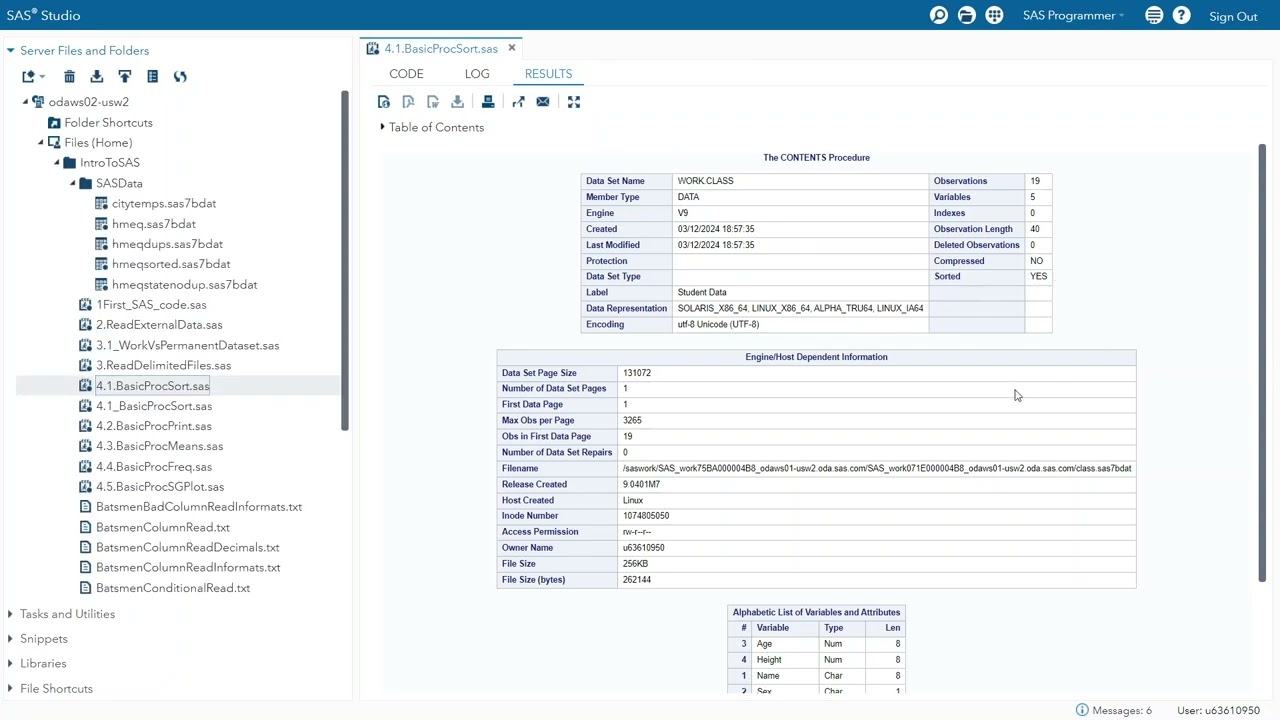Click the download generated data icon in Results toolbar
The width and height of the screenshot is (1280, 720).
pos(457,101)
